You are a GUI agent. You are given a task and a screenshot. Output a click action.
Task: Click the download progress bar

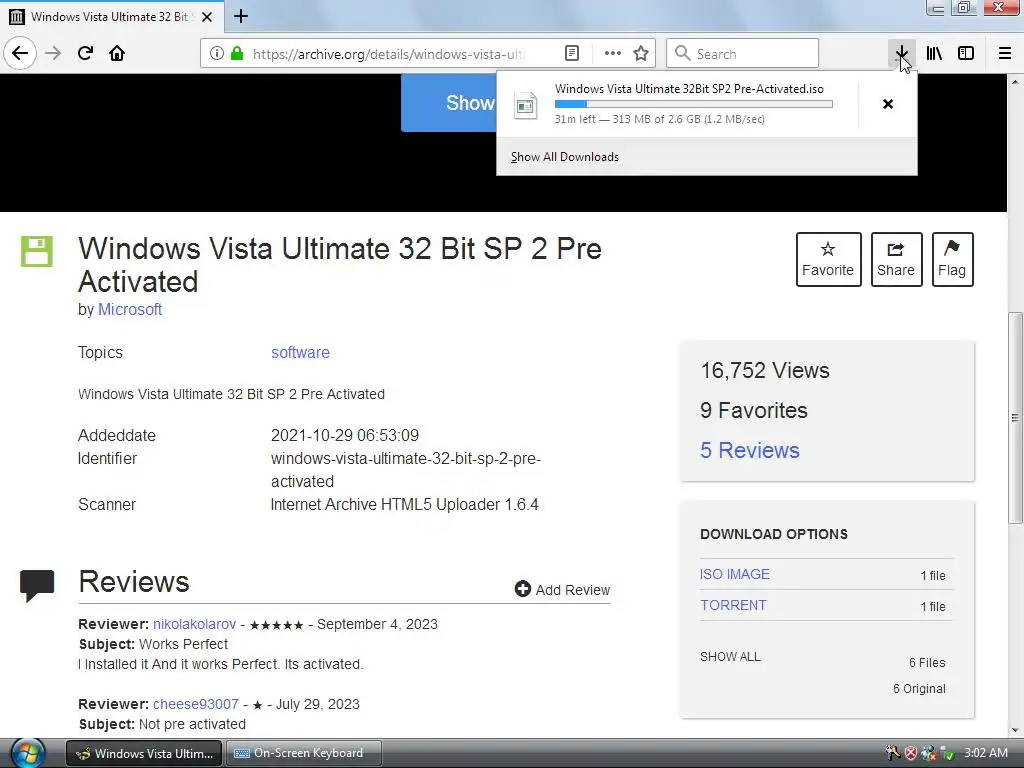coord(694,104)
